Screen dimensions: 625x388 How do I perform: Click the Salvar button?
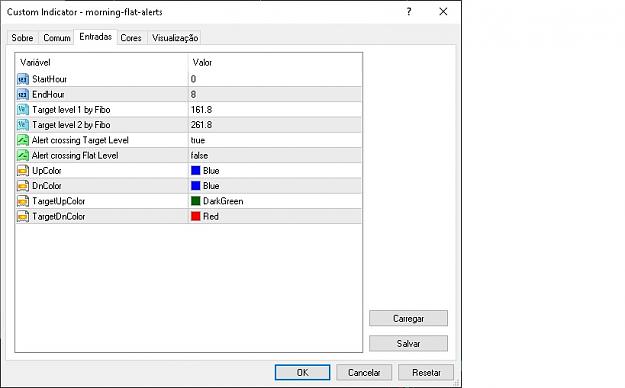coord(408,343)
